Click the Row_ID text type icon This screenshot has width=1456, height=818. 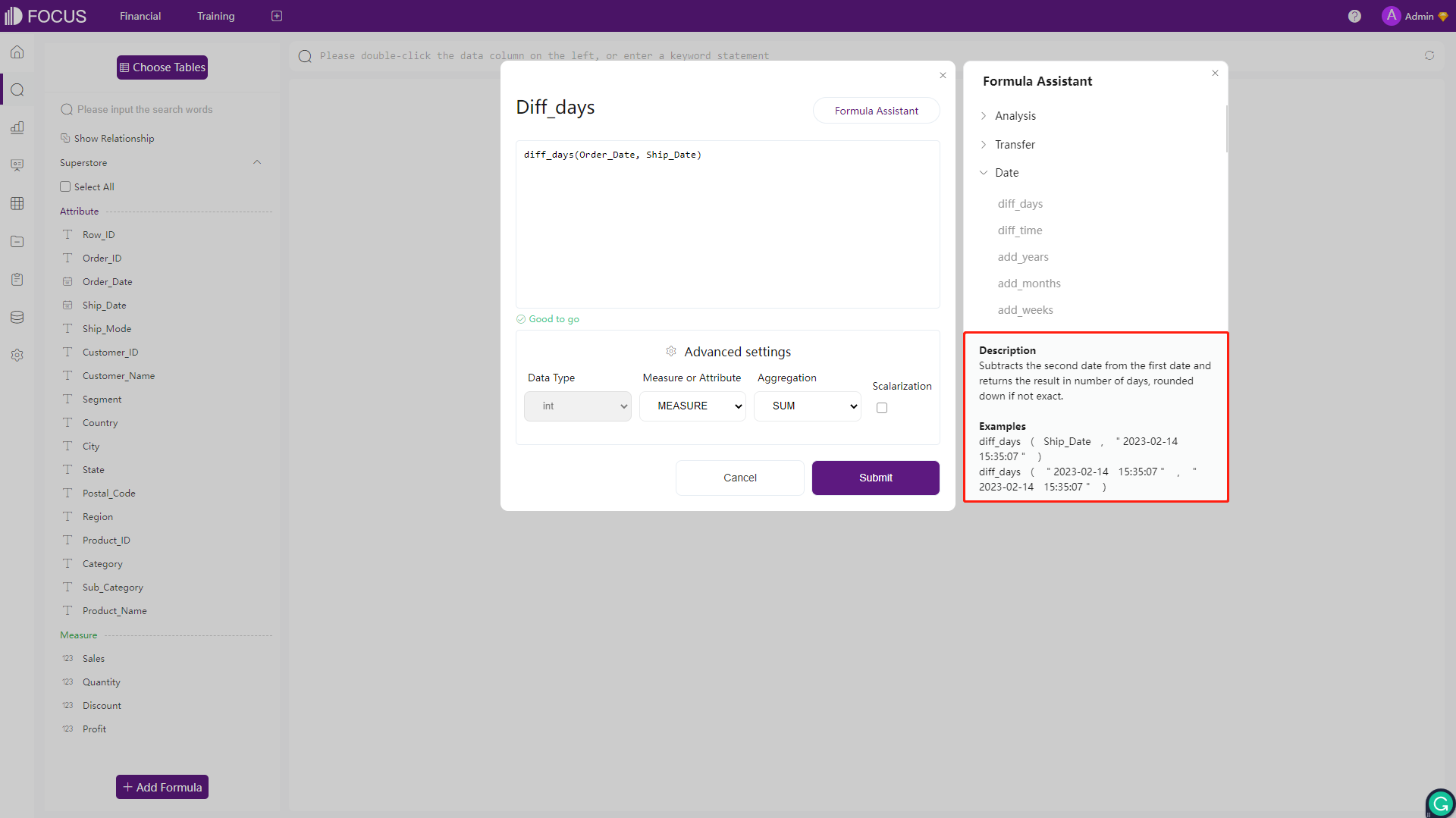pos(67,234)
